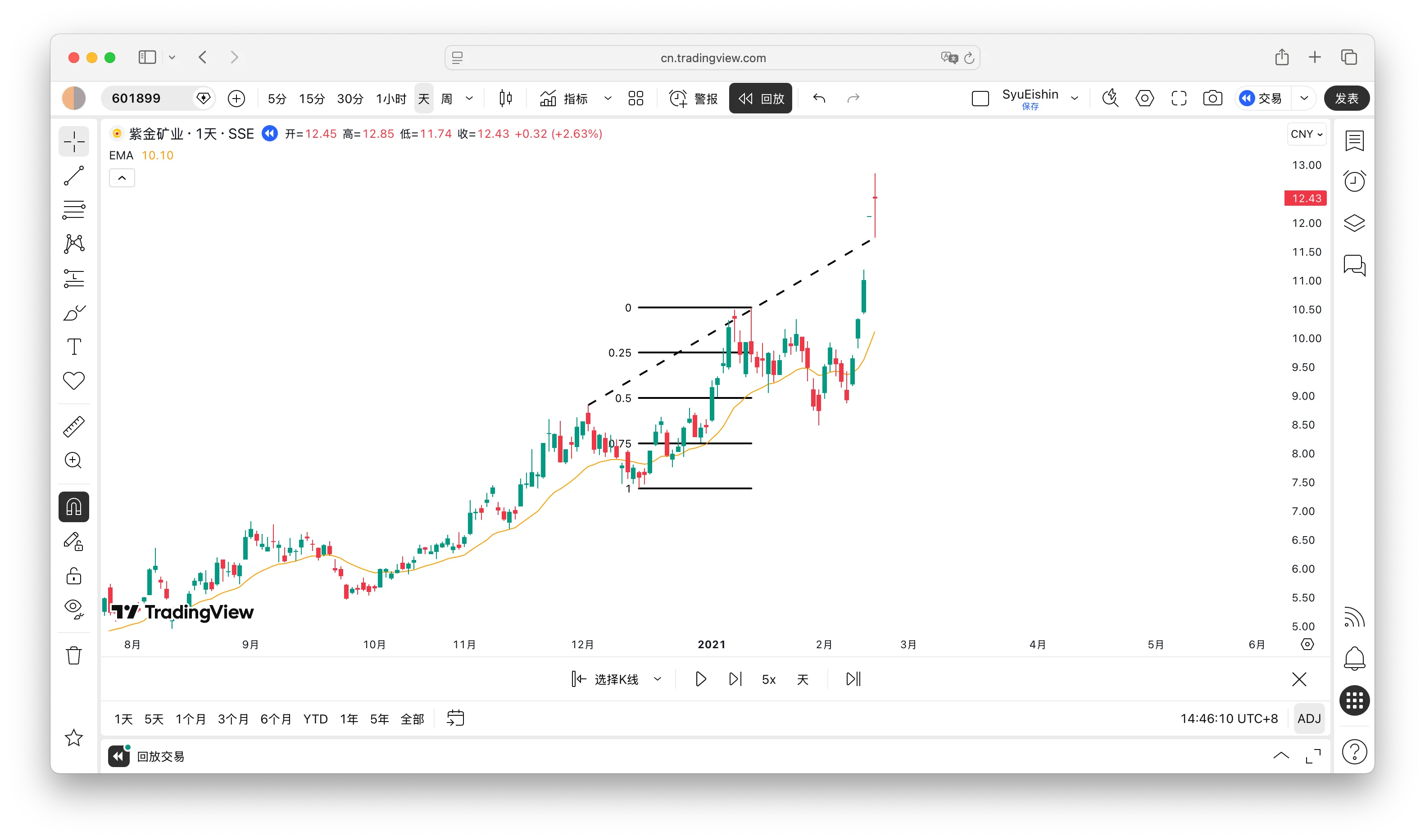
Task: Select the trend line drawing tool
Action: [73, 176]
